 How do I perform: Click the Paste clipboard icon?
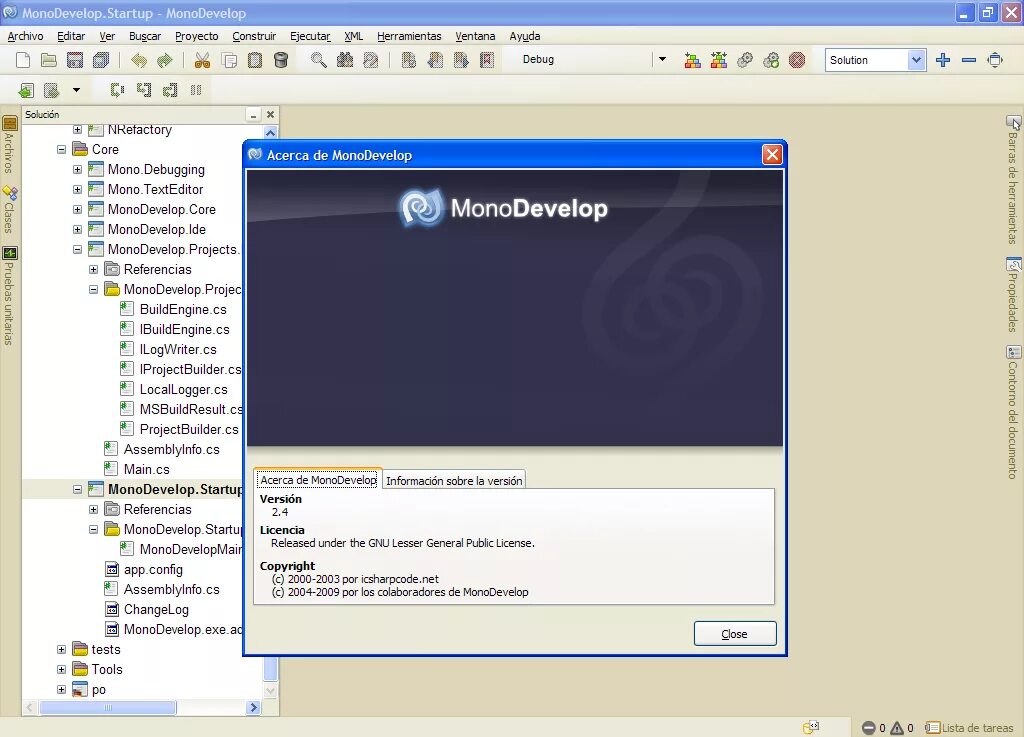point(255,60)
